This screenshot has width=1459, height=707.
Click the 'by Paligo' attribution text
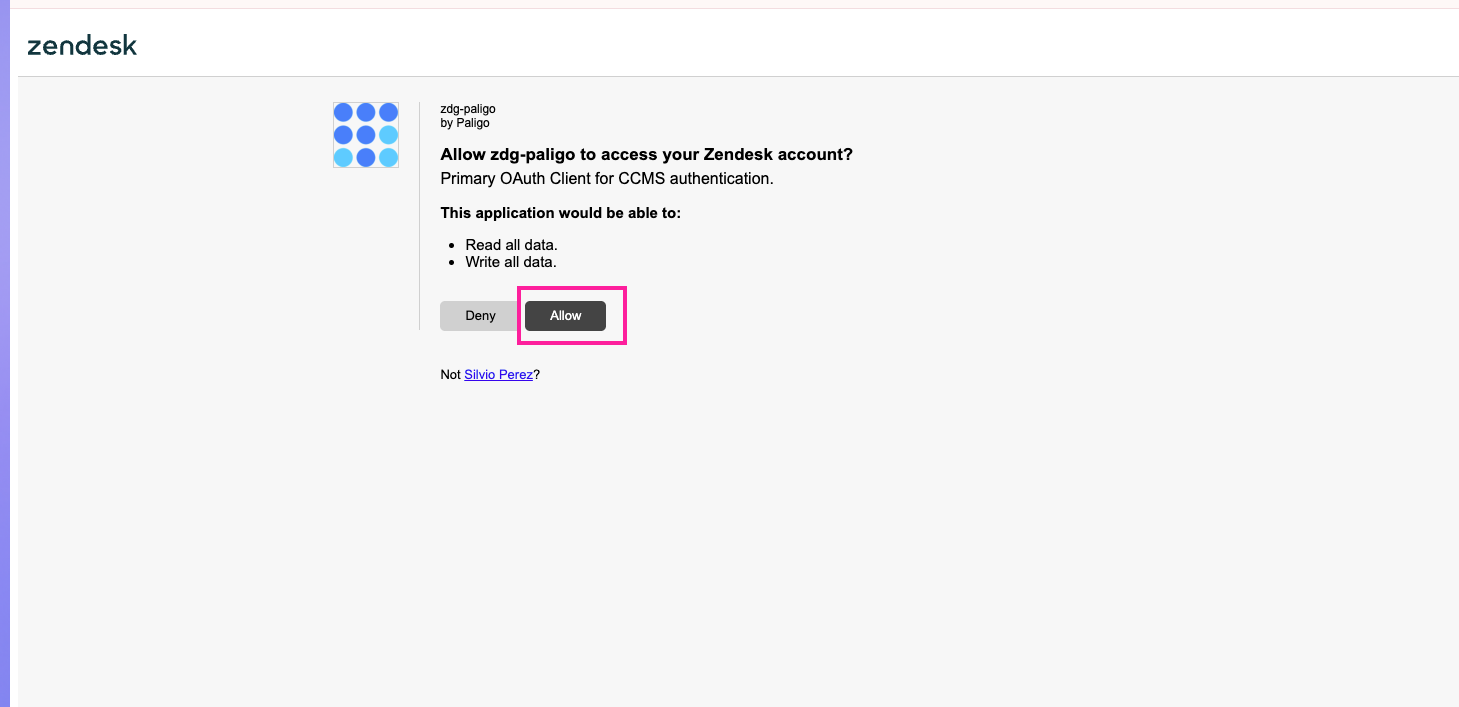click(464, 122)
